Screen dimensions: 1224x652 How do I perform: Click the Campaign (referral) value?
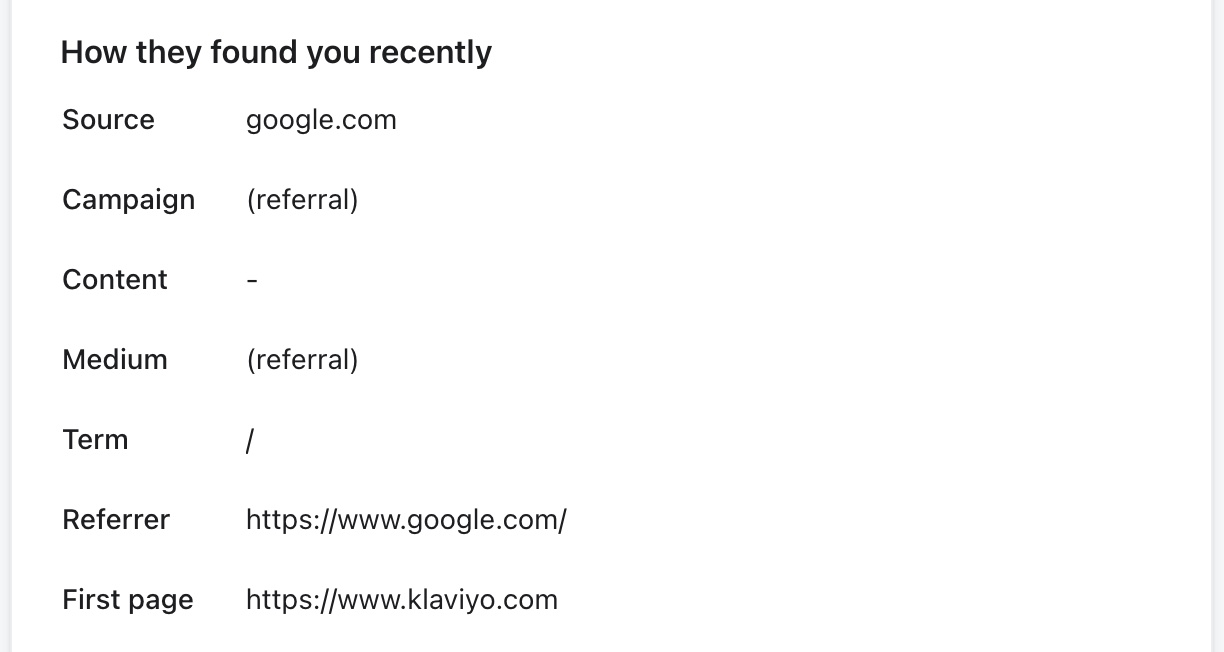(x=302, y=200)
